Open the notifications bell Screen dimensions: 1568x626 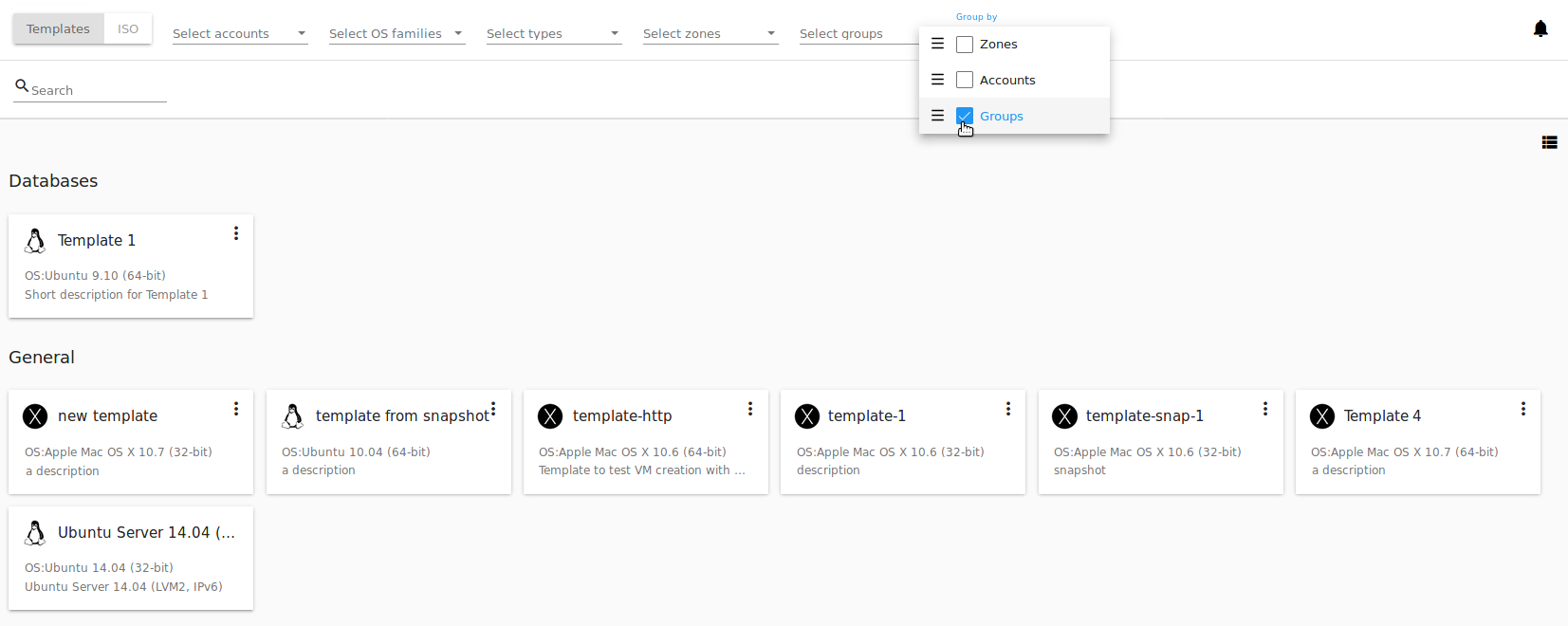[x=1540, y=29]
